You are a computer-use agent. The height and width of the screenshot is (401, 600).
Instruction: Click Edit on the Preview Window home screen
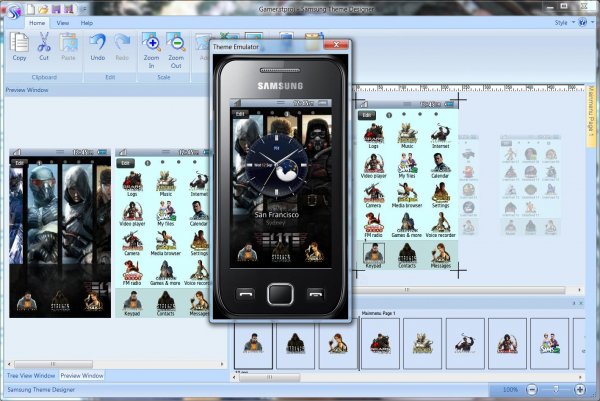[x=19, y=163]
